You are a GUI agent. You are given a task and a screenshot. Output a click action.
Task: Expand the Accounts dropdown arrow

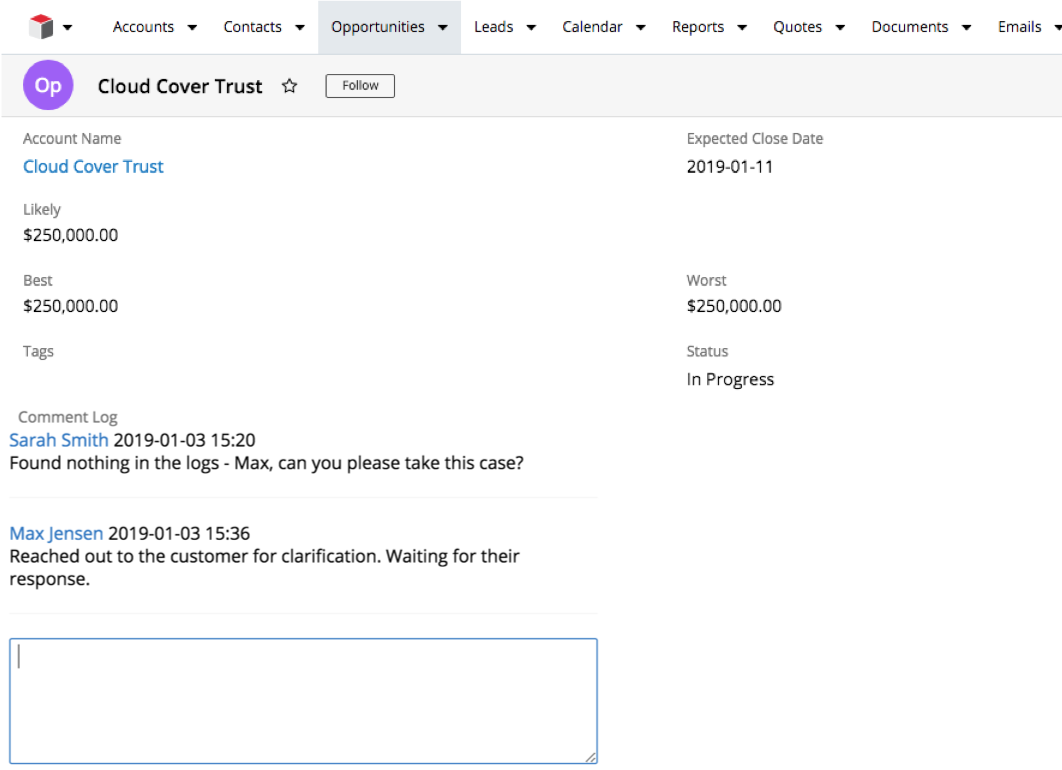pyautogui.click(x=192, y=28)
